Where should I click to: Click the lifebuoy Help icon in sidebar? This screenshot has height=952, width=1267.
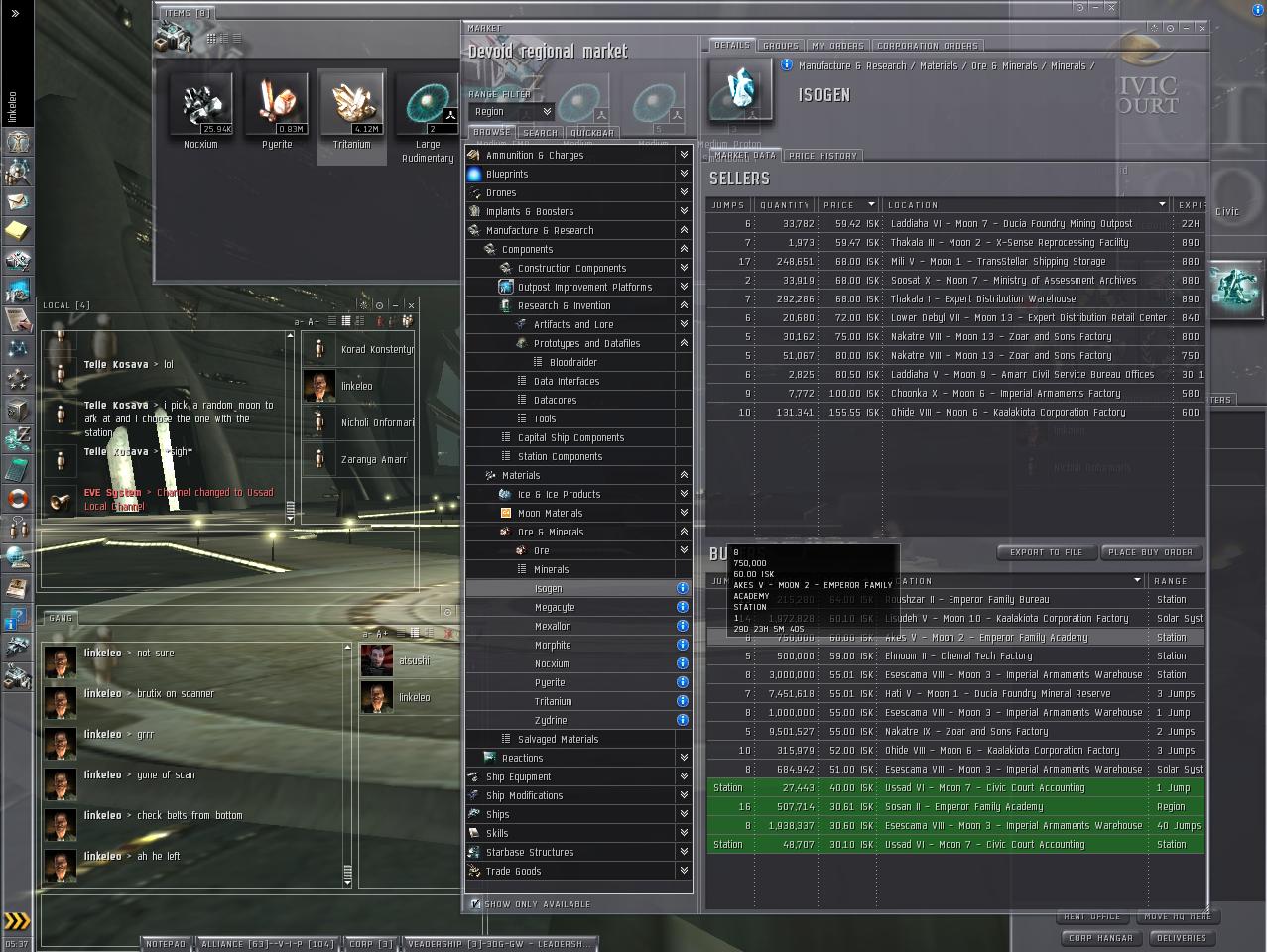coord(17,499)
